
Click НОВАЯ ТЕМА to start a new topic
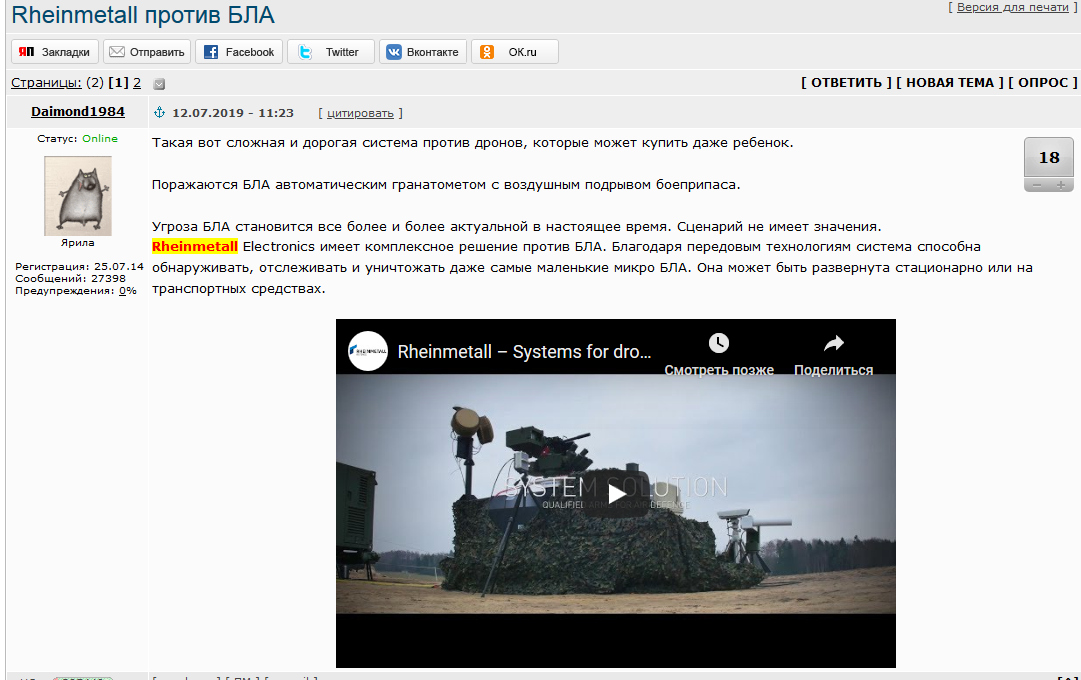click(950, 83)
